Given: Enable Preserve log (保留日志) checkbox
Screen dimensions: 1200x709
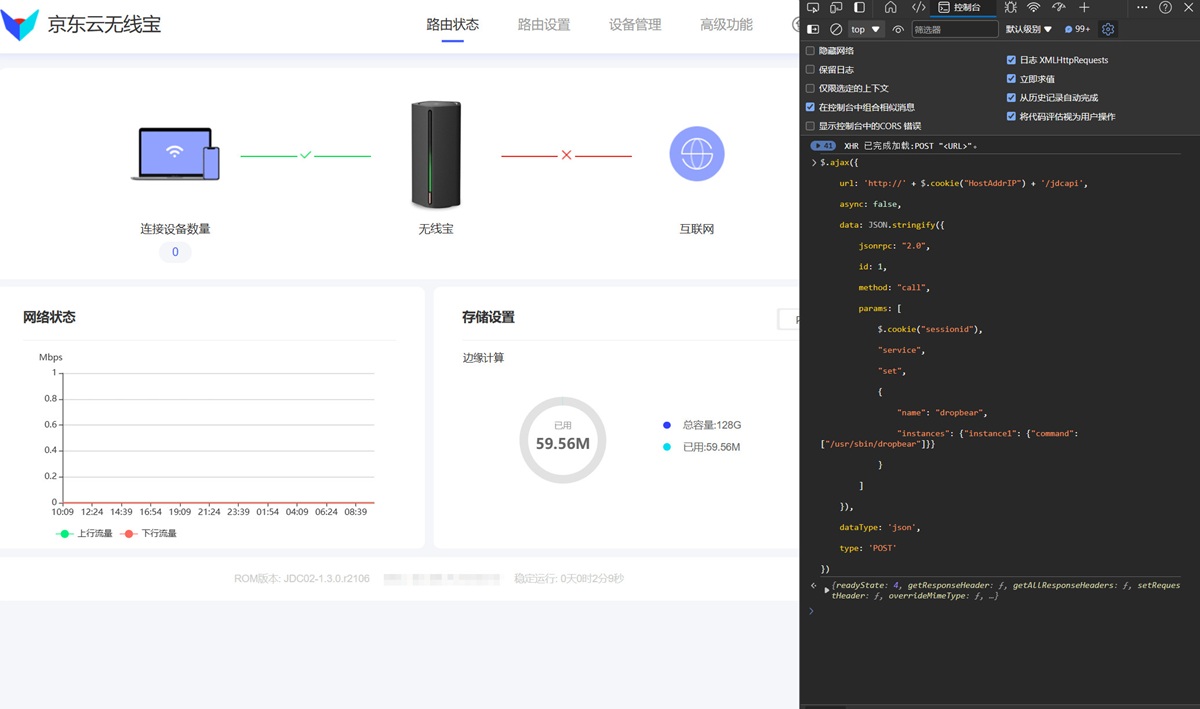Looking at the screenshot, I should (810, 70).
